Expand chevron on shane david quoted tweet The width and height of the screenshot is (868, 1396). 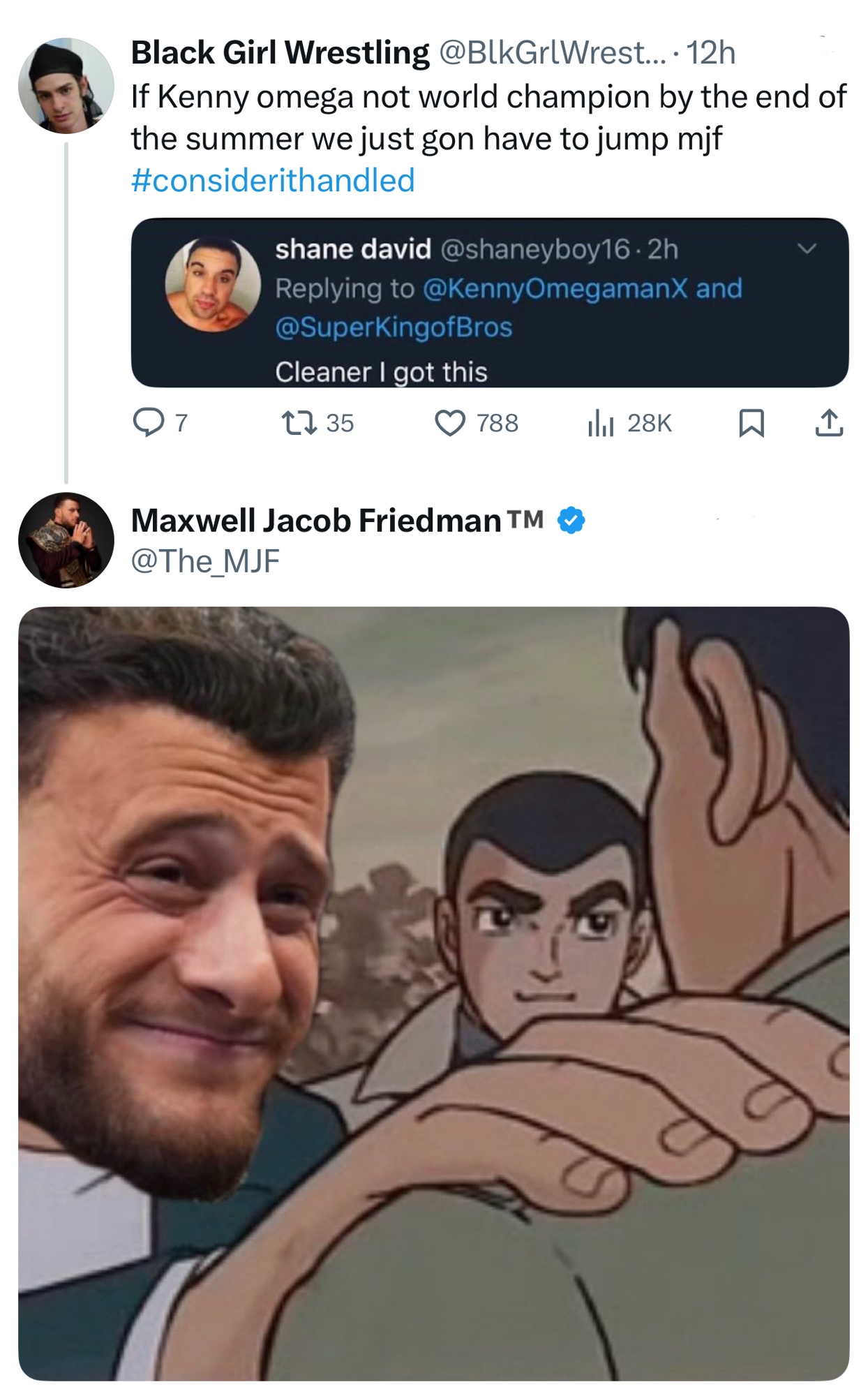click(x=807, y=248)
